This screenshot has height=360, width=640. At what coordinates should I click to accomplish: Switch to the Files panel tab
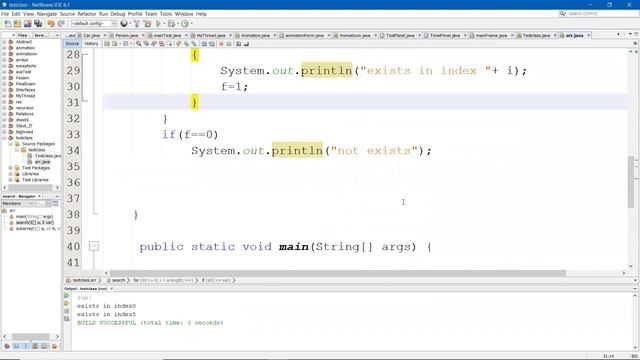click(x=22, y=36)
